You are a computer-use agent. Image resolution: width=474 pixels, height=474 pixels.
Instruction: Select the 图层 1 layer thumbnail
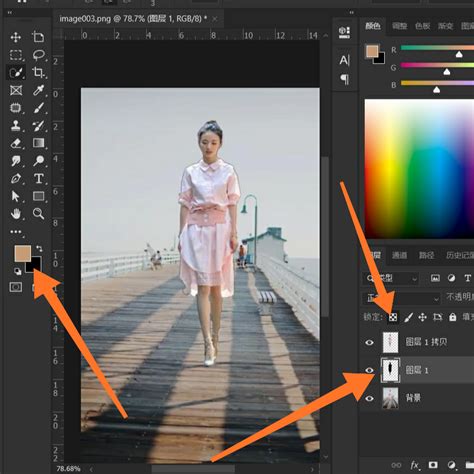click(x=390, y=370)
